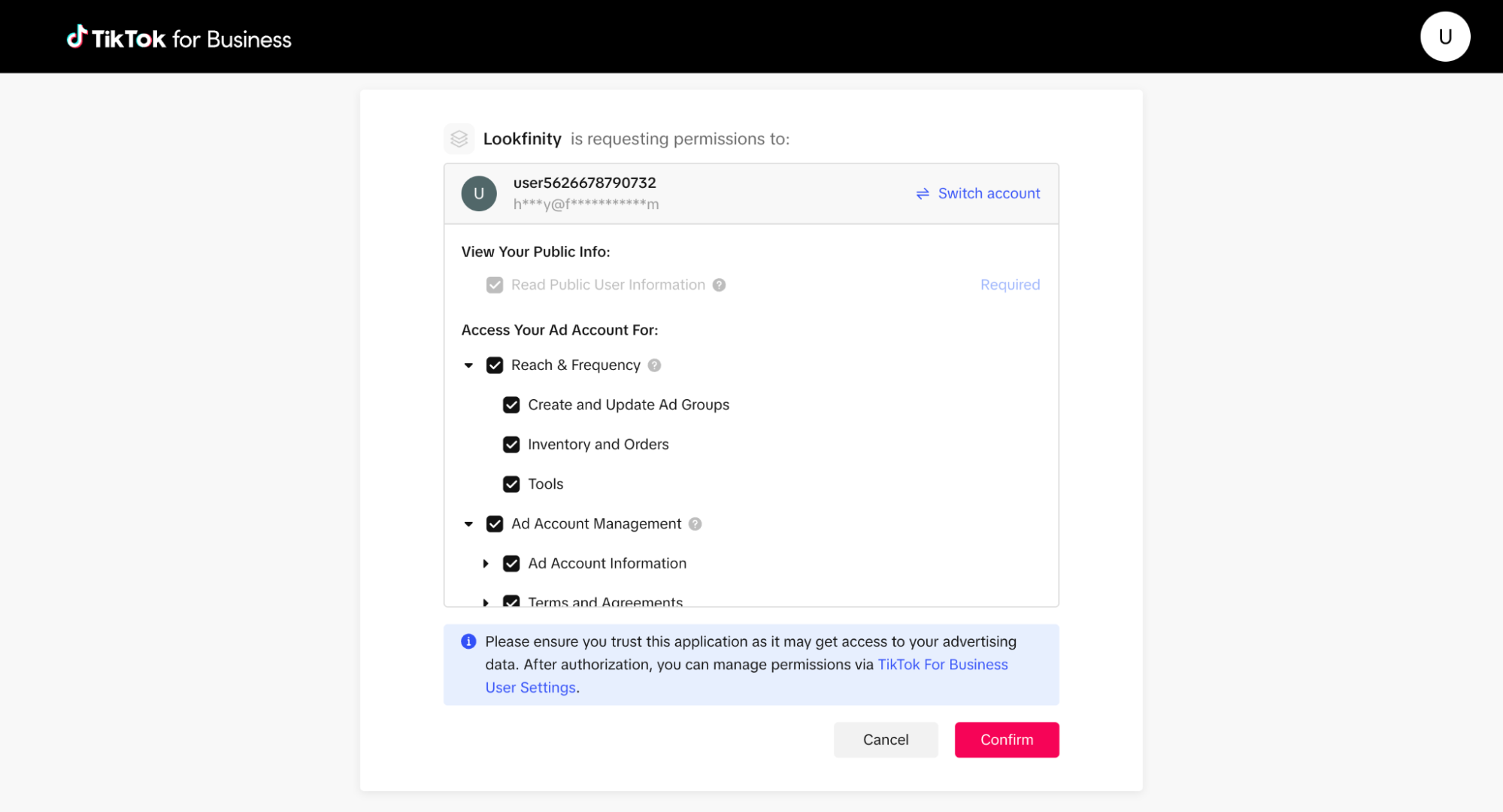The width and height of the screenshot is (1503, 812).
Task: Click the blue info icon in the notice
Action: (468, 641)
